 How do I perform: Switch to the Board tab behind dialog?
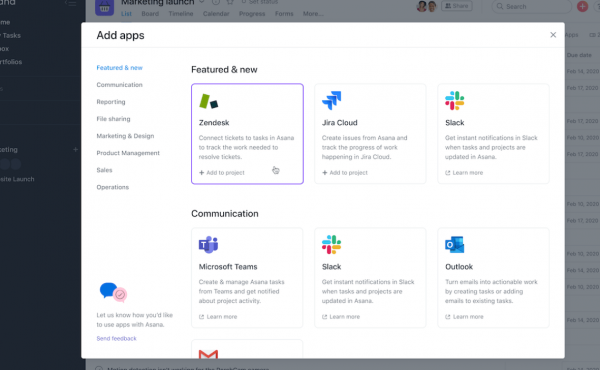tap(150, 14)
